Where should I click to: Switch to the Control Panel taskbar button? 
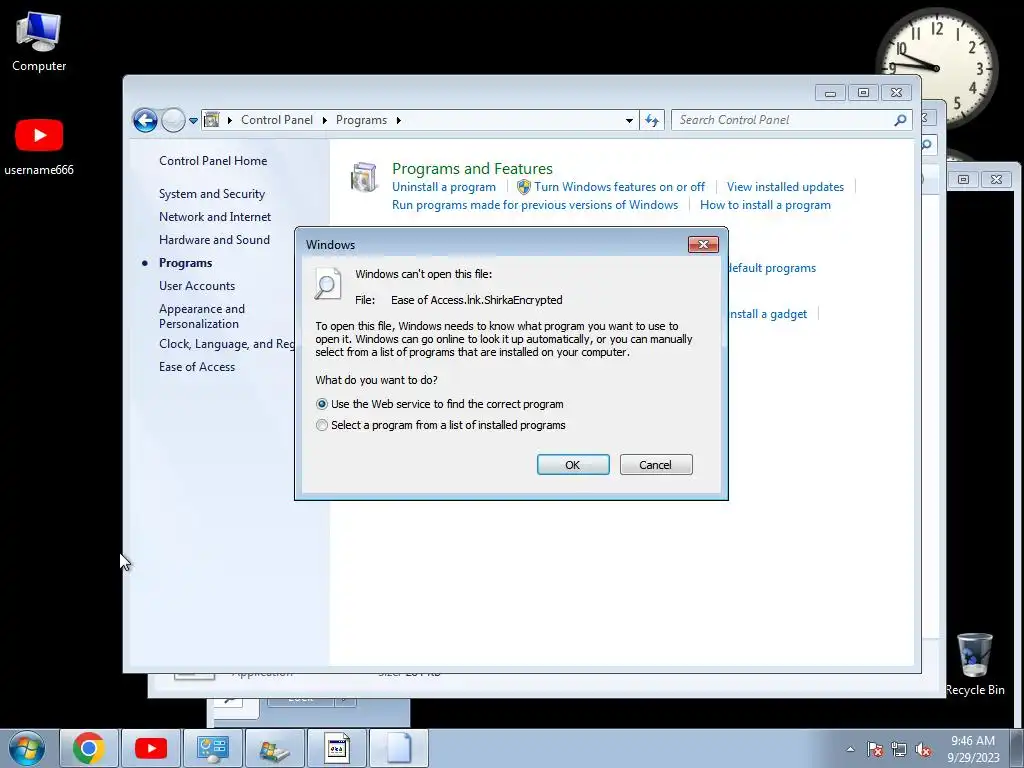coord(213,748)
